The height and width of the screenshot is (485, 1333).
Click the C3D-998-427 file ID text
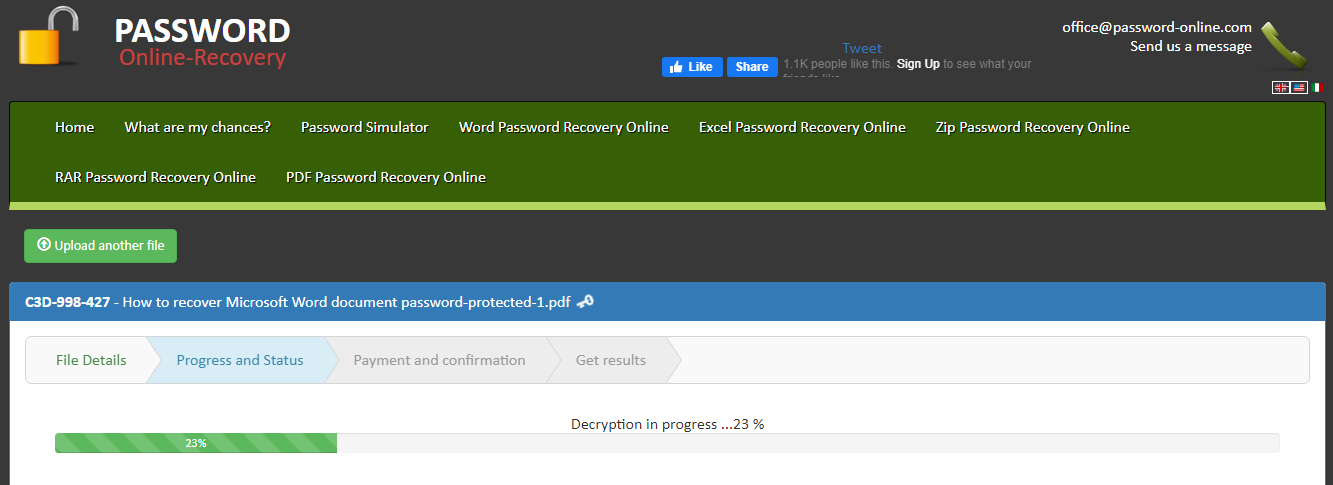pos(69,302)
